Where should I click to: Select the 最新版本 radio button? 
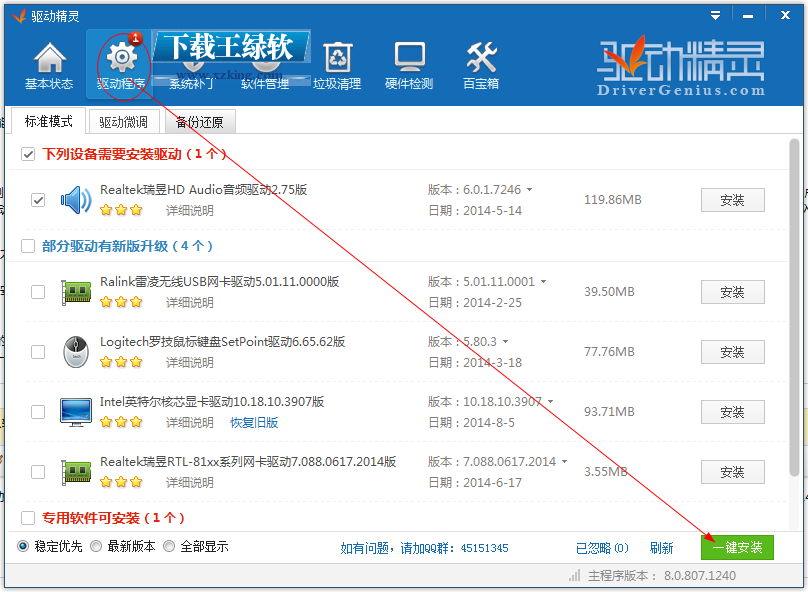96,546
